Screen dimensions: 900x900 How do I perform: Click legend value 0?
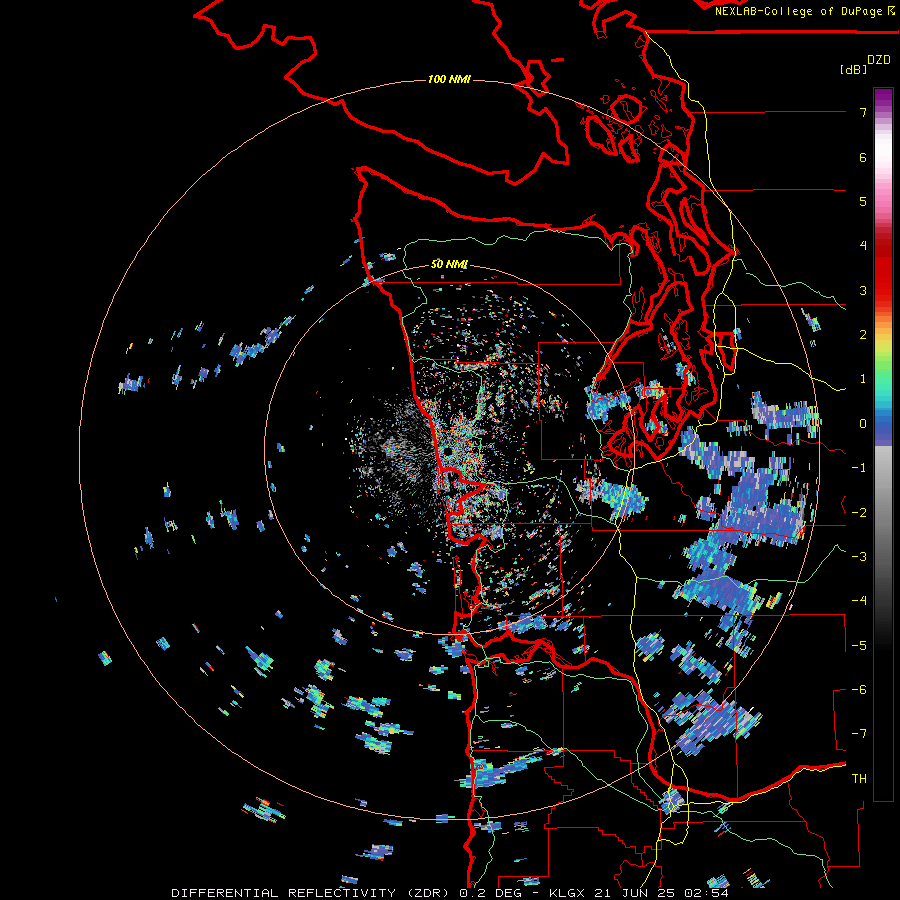point(863,424)
